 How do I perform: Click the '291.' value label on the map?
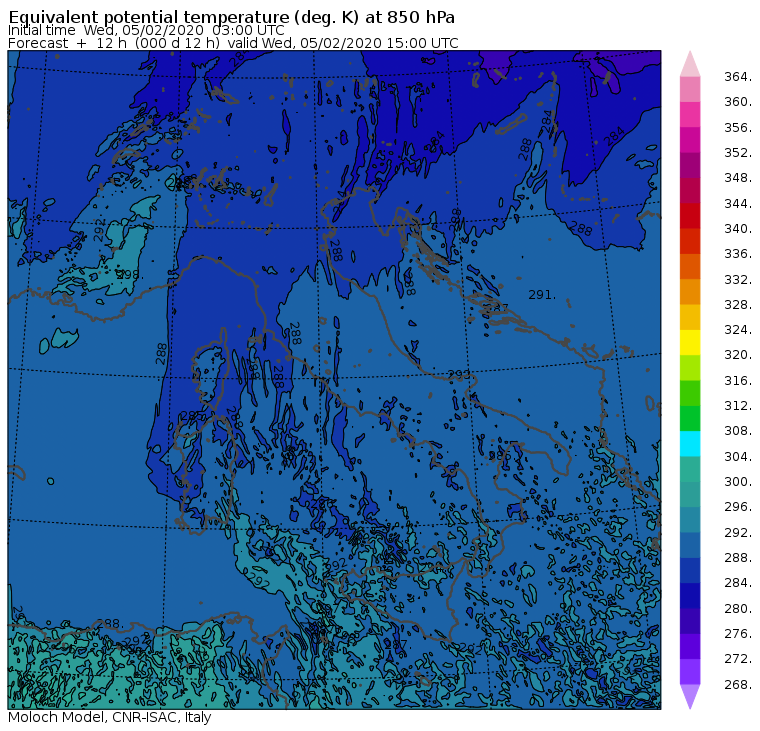pos(542,295)
